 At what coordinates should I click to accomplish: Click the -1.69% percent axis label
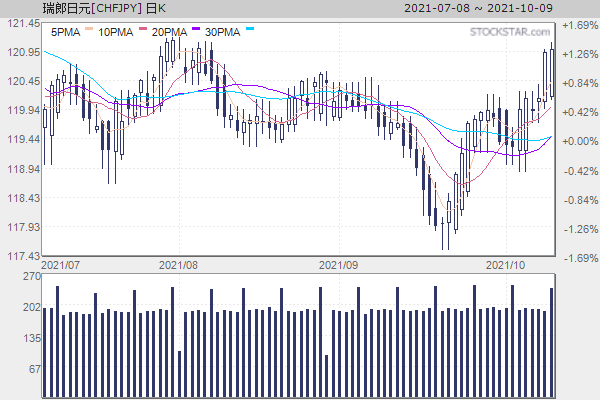point(578,258)
